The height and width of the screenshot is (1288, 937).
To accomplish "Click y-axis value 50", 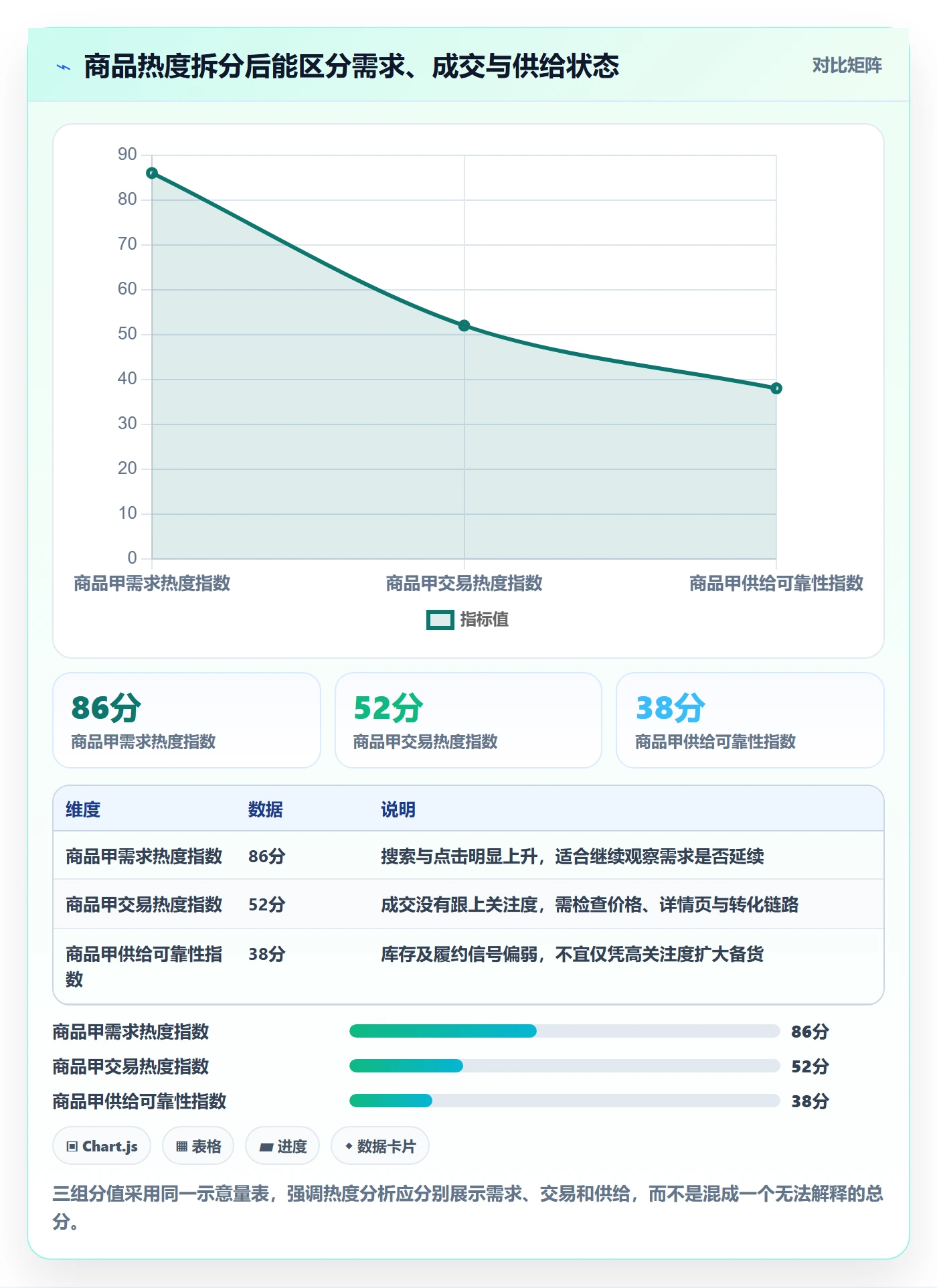I will point(127,334).
